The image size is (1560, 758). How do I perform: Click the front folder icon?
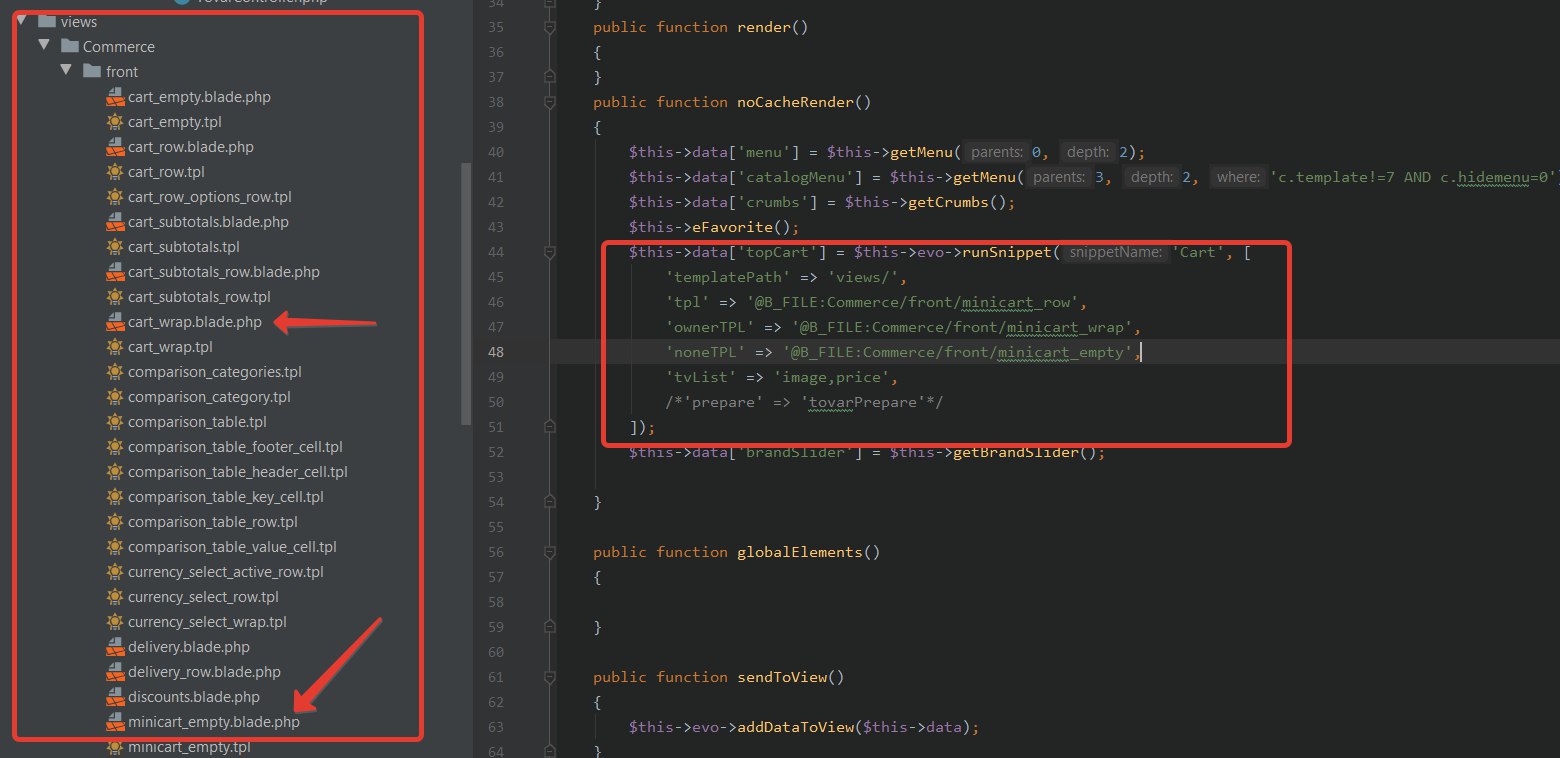[92, 71]
